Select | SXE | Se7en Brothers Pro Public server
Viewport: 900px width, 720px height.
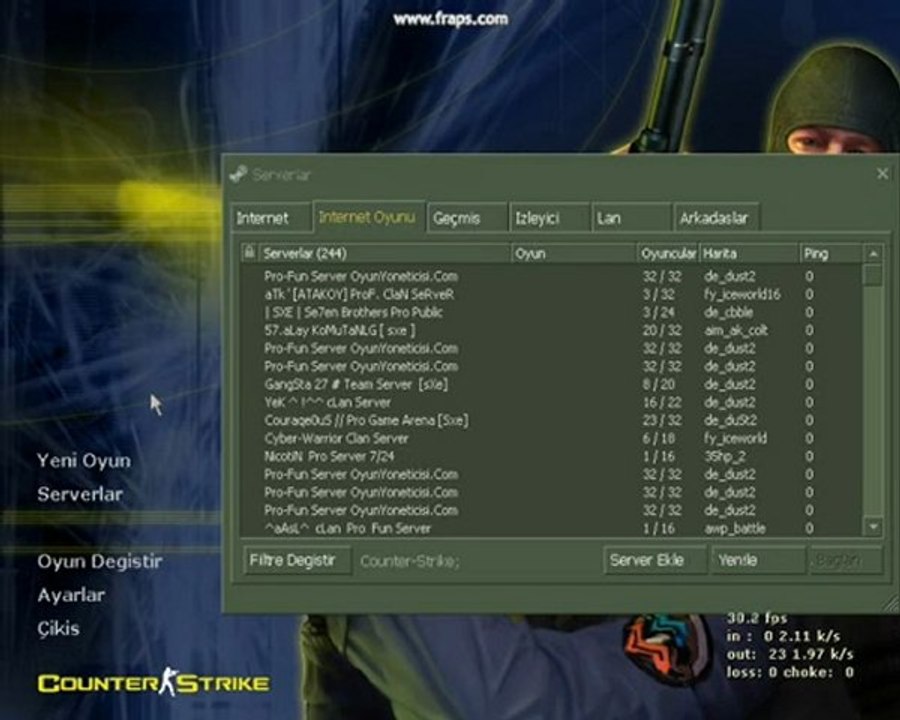pos(551,312)
